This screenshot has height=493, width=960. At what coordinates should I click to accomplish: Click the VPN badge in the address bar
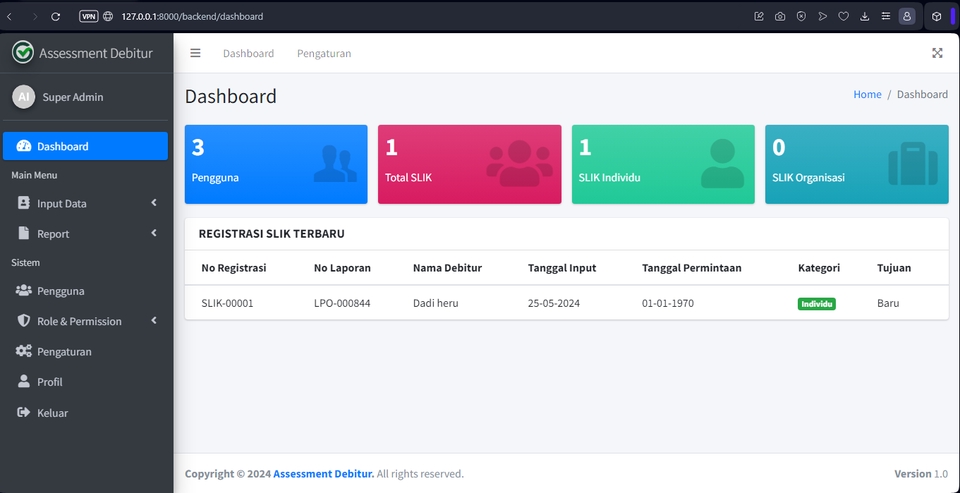pyautogui.click(x=88, y=17)
